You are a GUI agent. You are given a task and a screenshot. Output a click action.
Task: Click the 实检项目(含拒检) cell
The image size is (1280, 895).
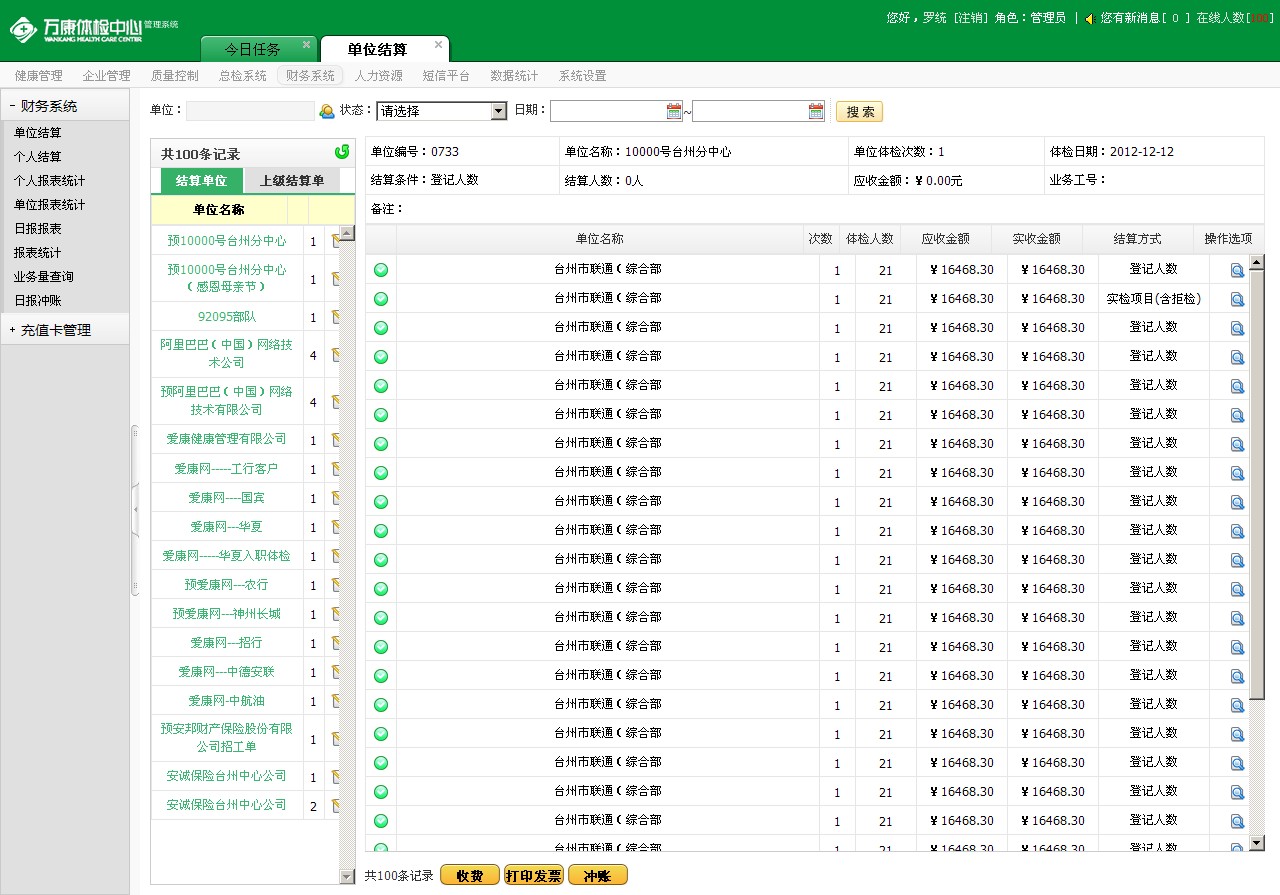click(x=1153, y=299)
